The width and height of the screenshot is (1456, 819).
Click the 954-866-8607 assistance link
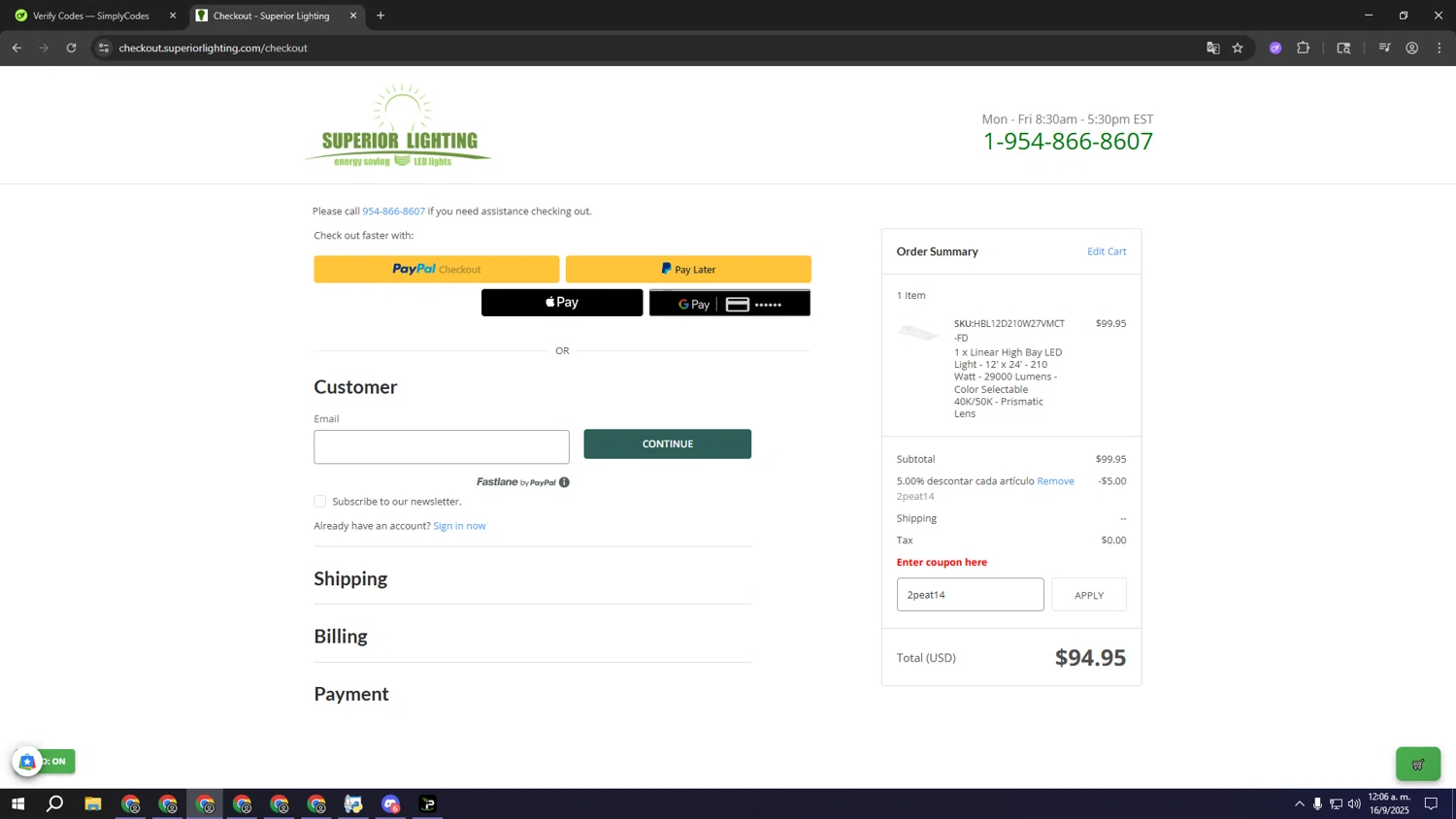tap(393, 211)
